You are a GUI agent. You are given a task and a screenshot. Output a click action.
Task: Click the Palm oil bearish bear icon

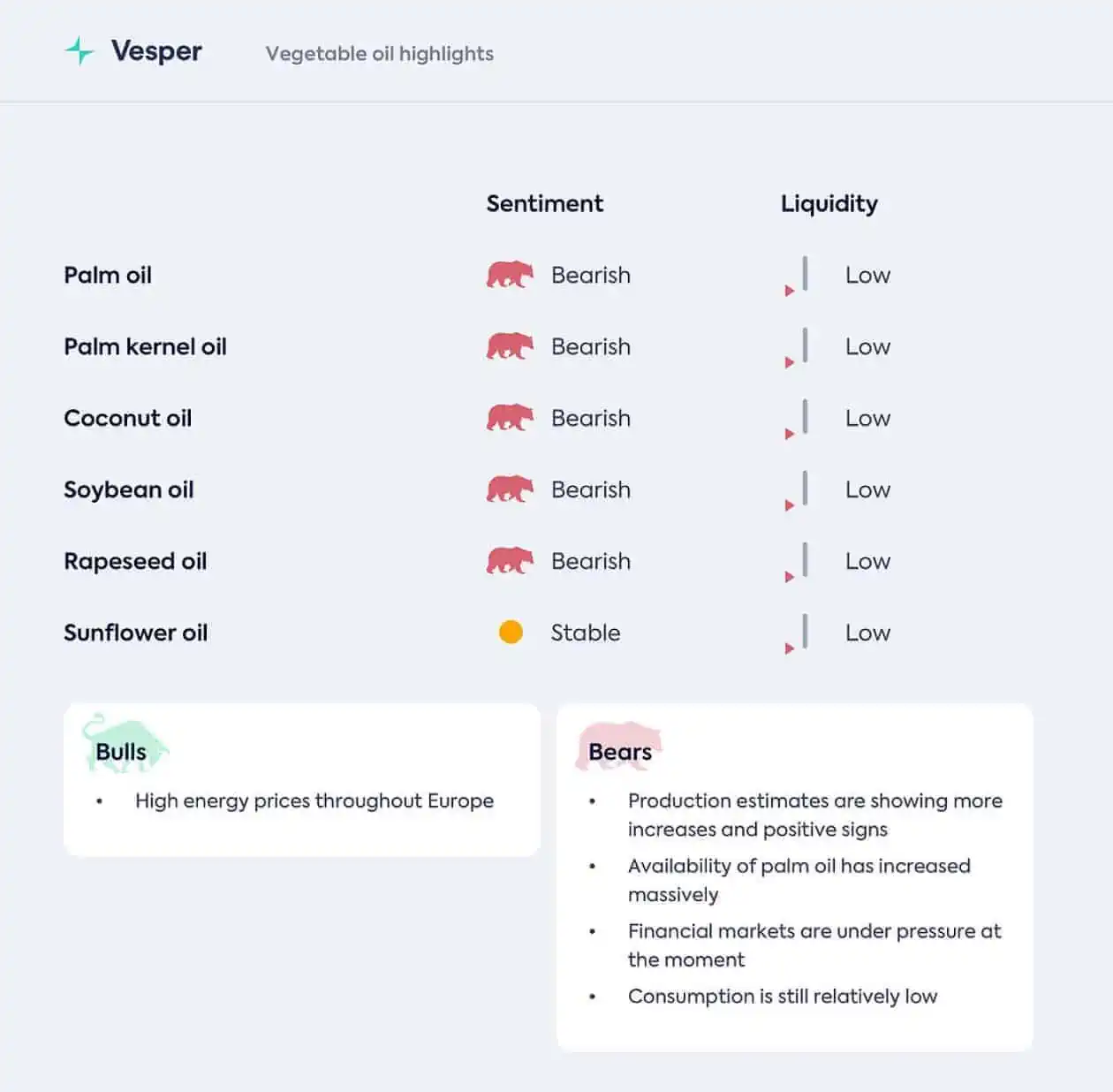pyautogui.click(x=510, y=275)
